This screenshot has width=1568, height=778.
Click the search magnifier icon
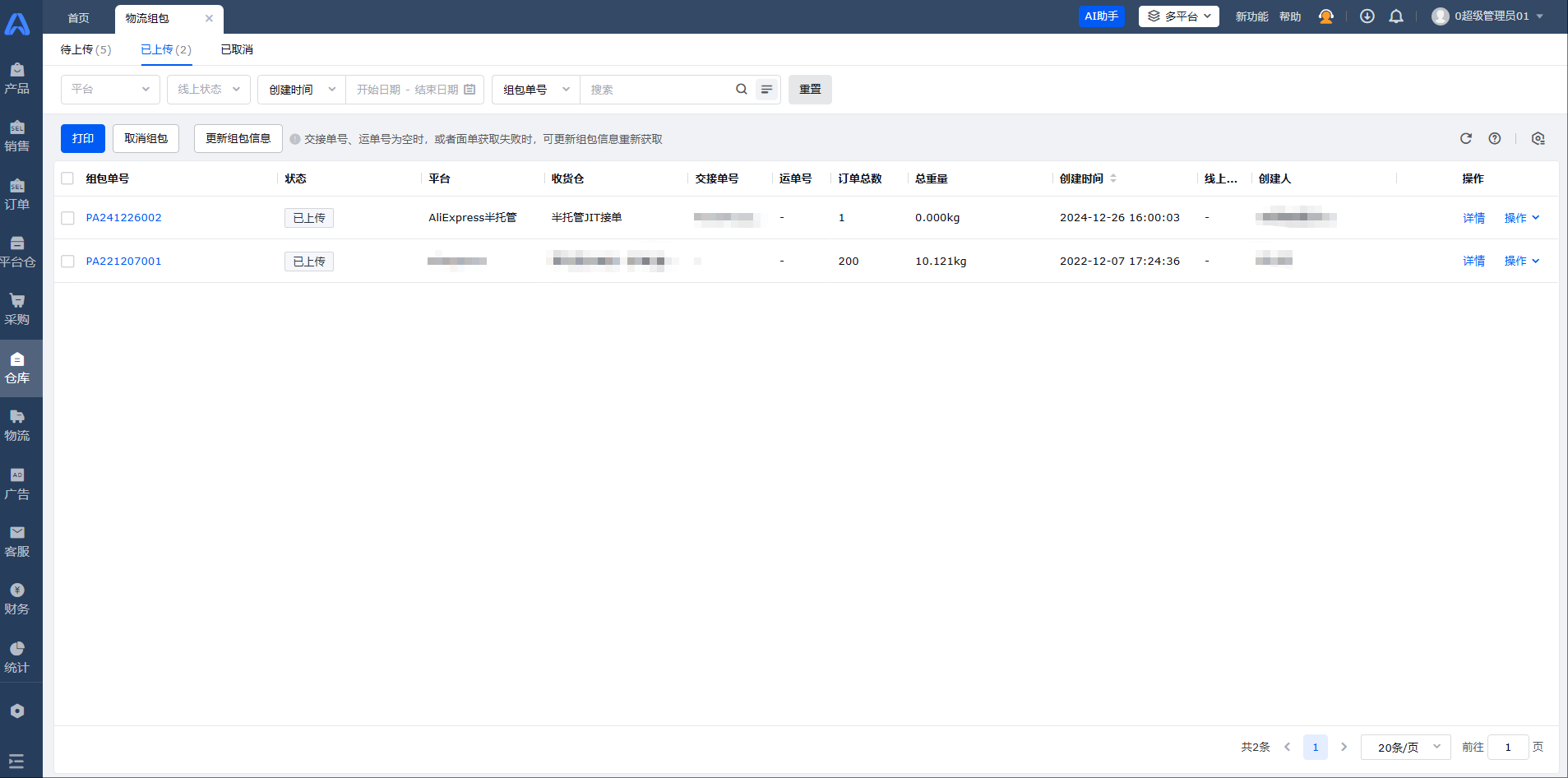(742, 89)
